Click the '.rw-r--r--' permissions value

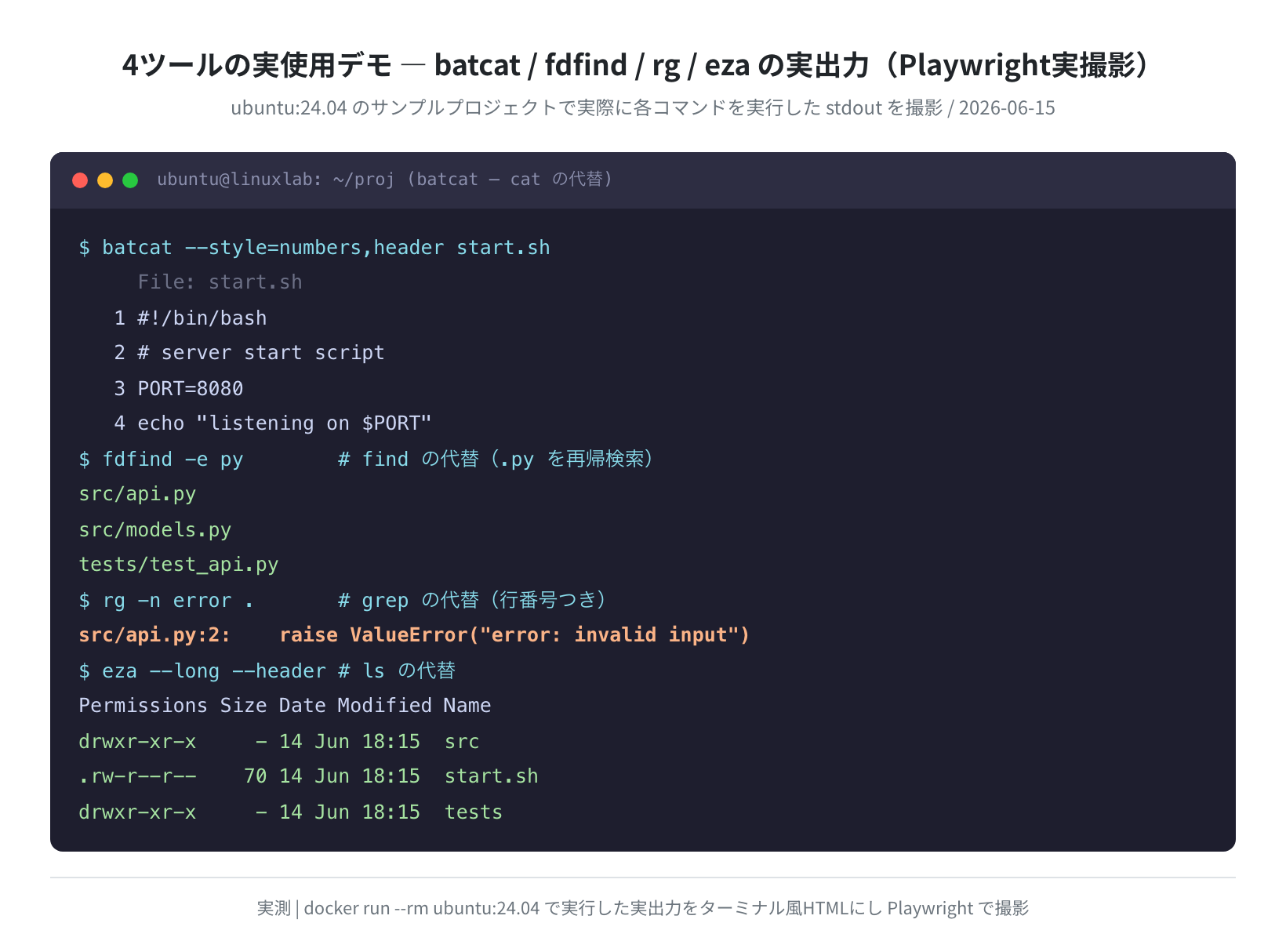click(137, 776)
